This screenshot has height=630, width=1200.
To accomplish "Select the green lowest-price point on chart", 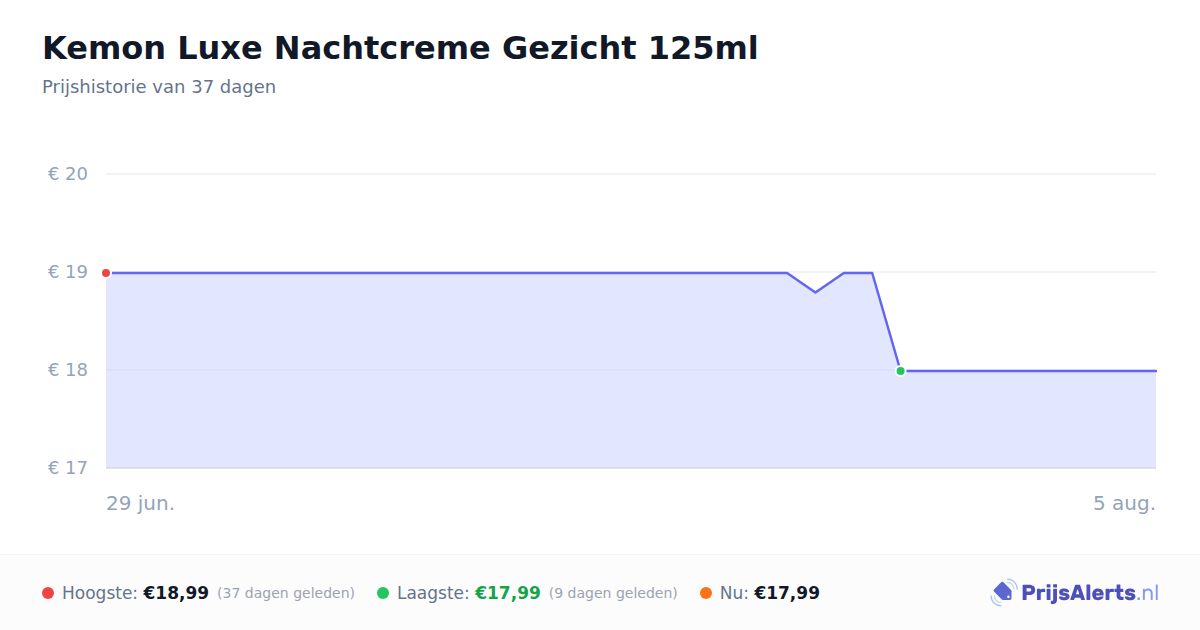I will [900, 371].
